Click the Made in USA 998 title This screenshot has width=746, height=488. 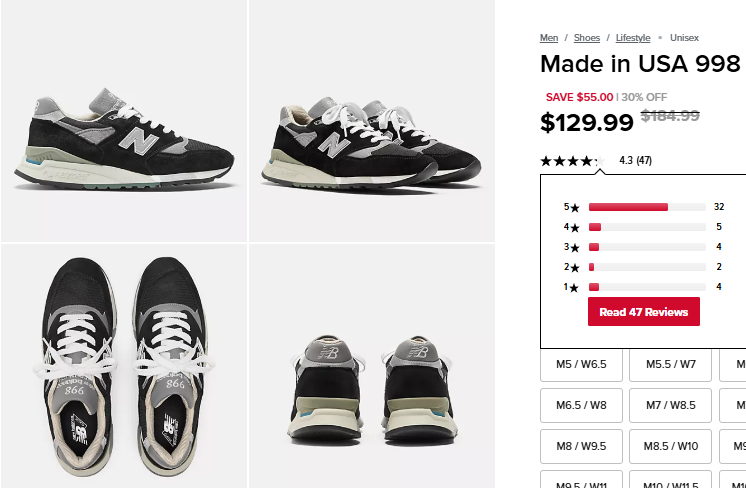[640, 65]
